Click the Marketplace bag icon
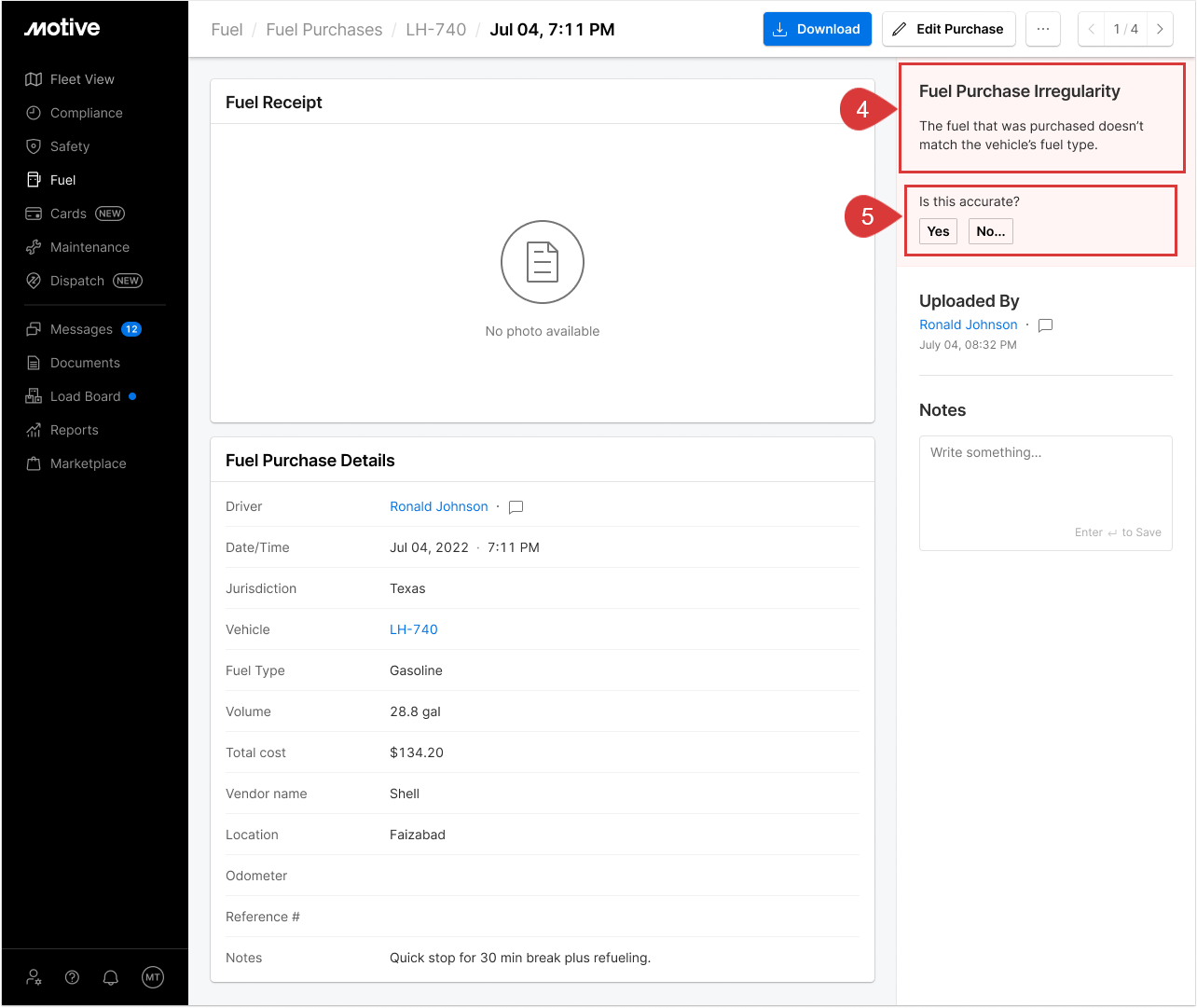The width and height of the screenshot is (1197, 1008). [x=34, y=463]
